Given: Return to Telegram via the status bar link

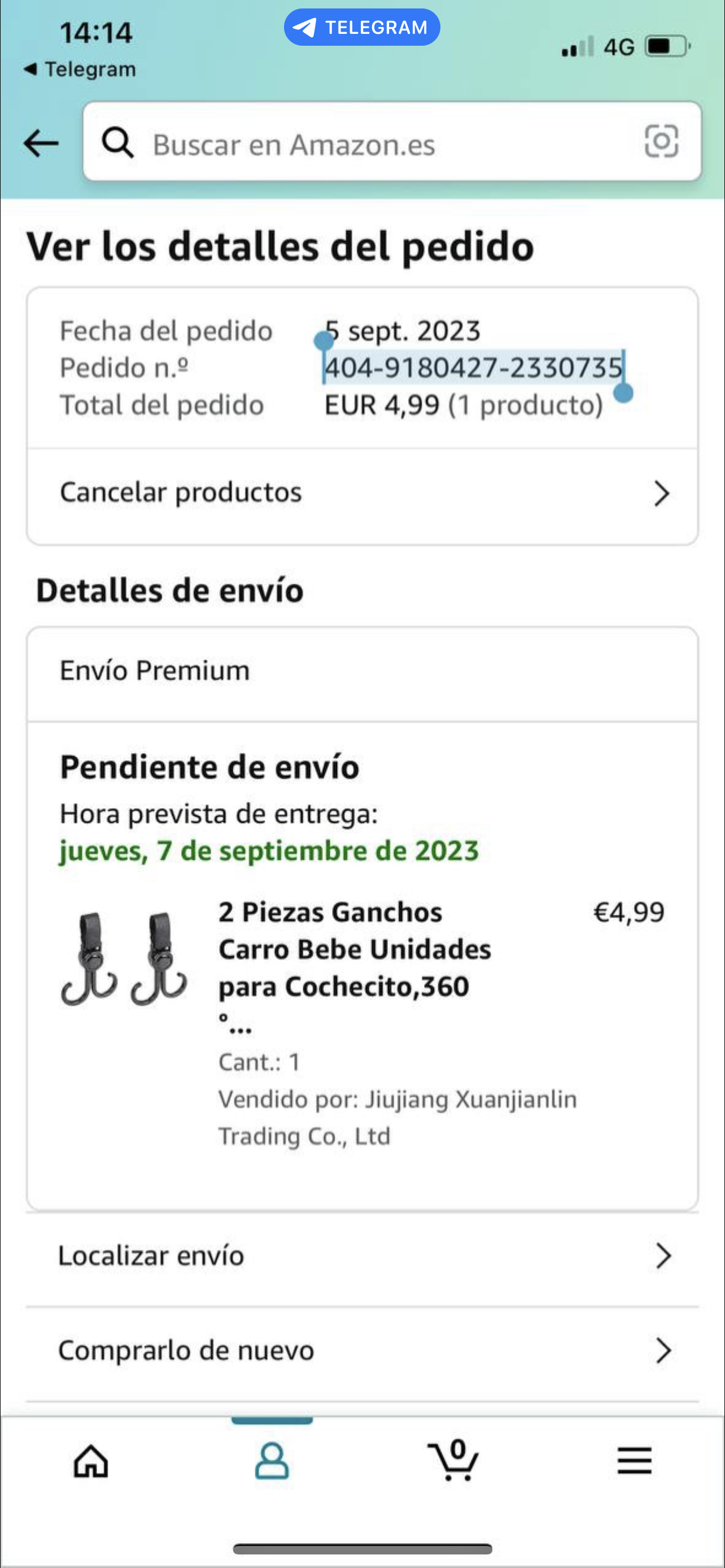Looking at the screenshot, I should coord(80,69).
